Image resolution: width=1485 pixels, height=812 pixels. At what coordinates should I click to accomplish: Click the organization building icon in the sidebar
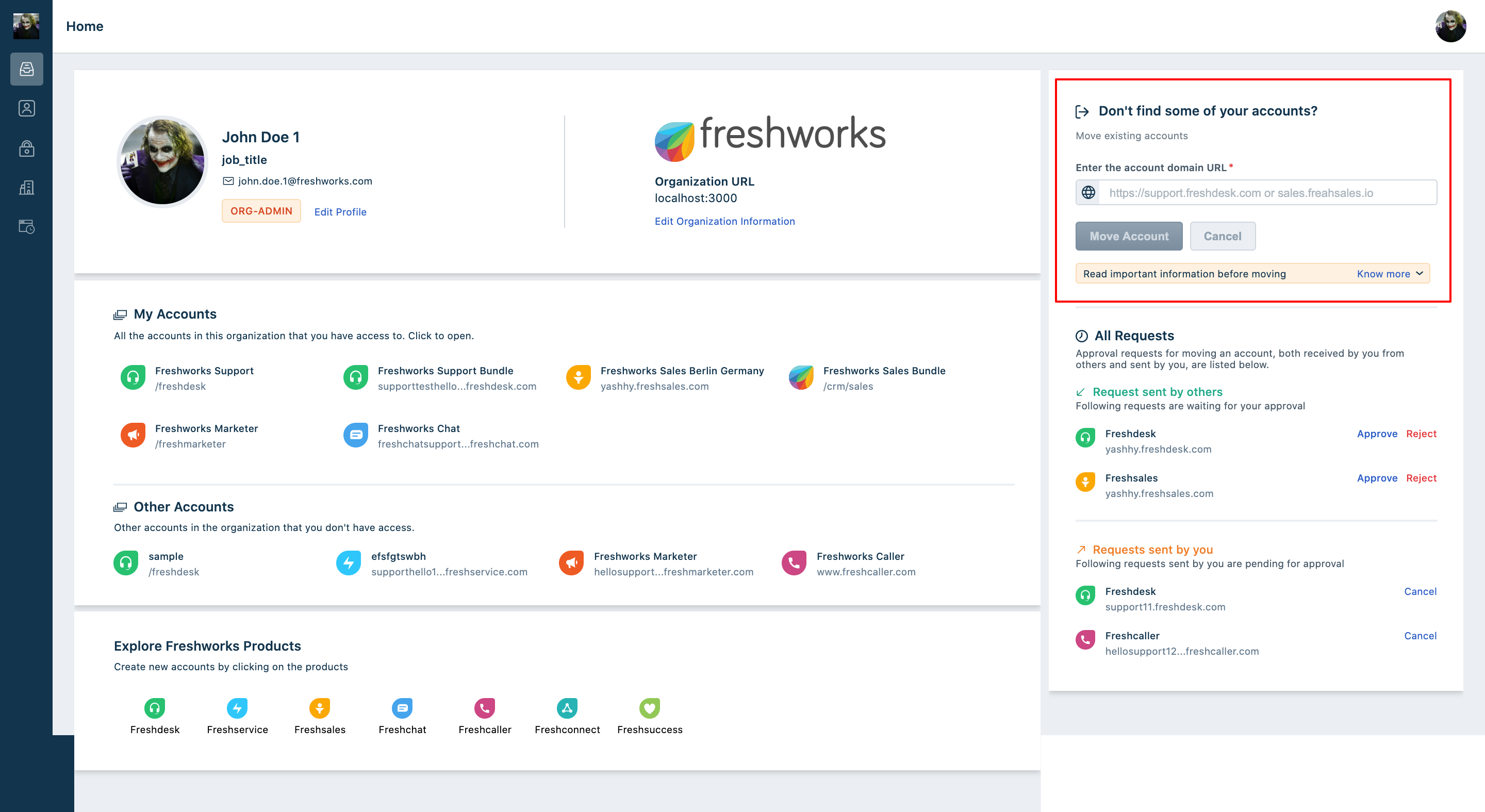click(26, 187)
